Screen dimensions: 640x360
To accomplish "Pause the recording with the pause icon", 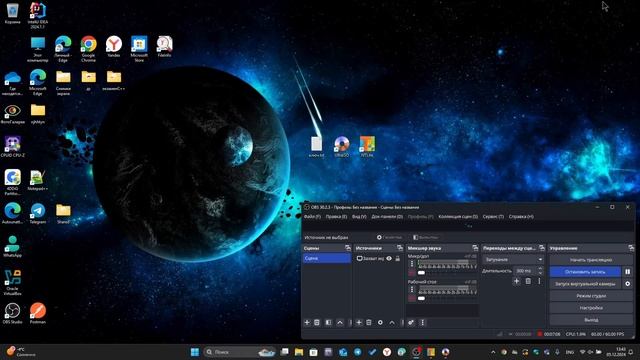I will (x=628, y=271).
